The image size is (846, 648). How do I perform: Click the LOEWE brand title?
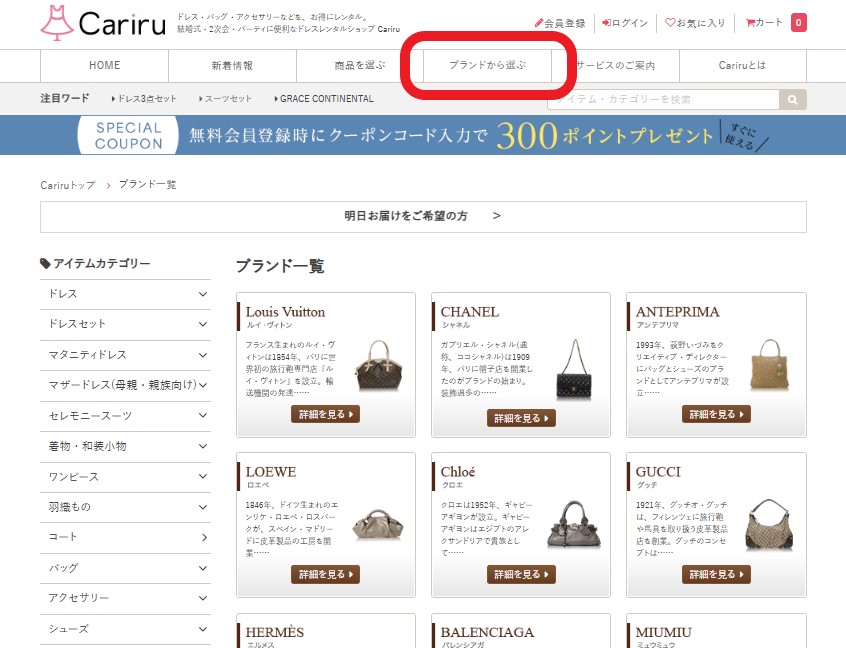click(271, 472)
